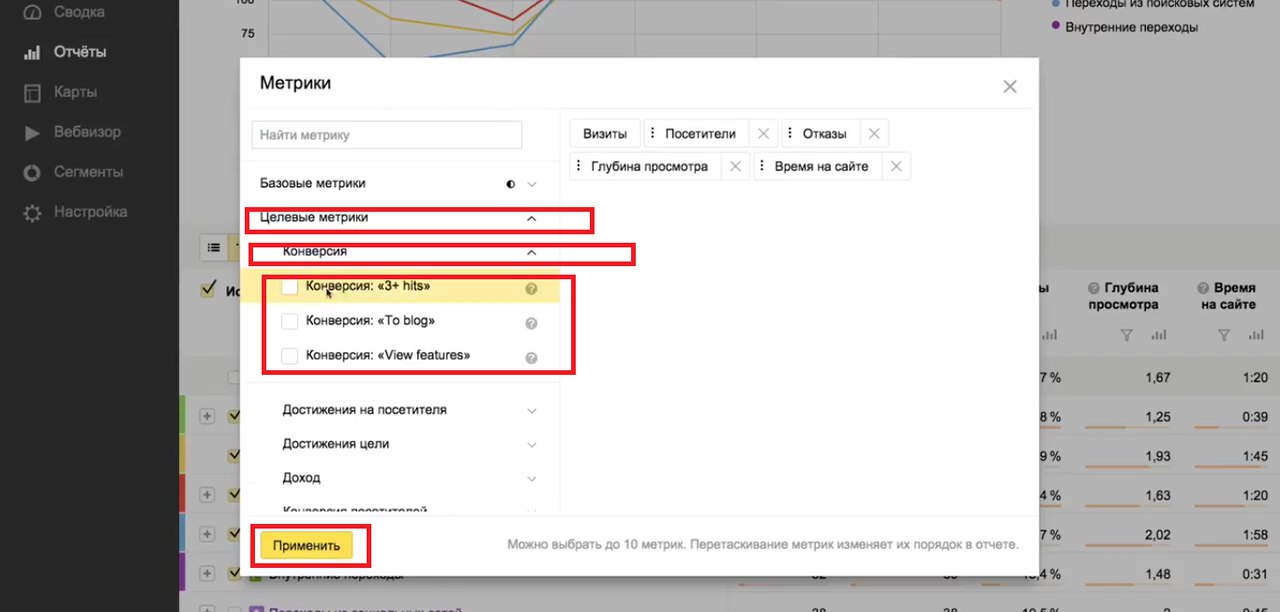Open filter icon under Время на сайте column
The image size is (1280, 612).
coord(1224,336)
